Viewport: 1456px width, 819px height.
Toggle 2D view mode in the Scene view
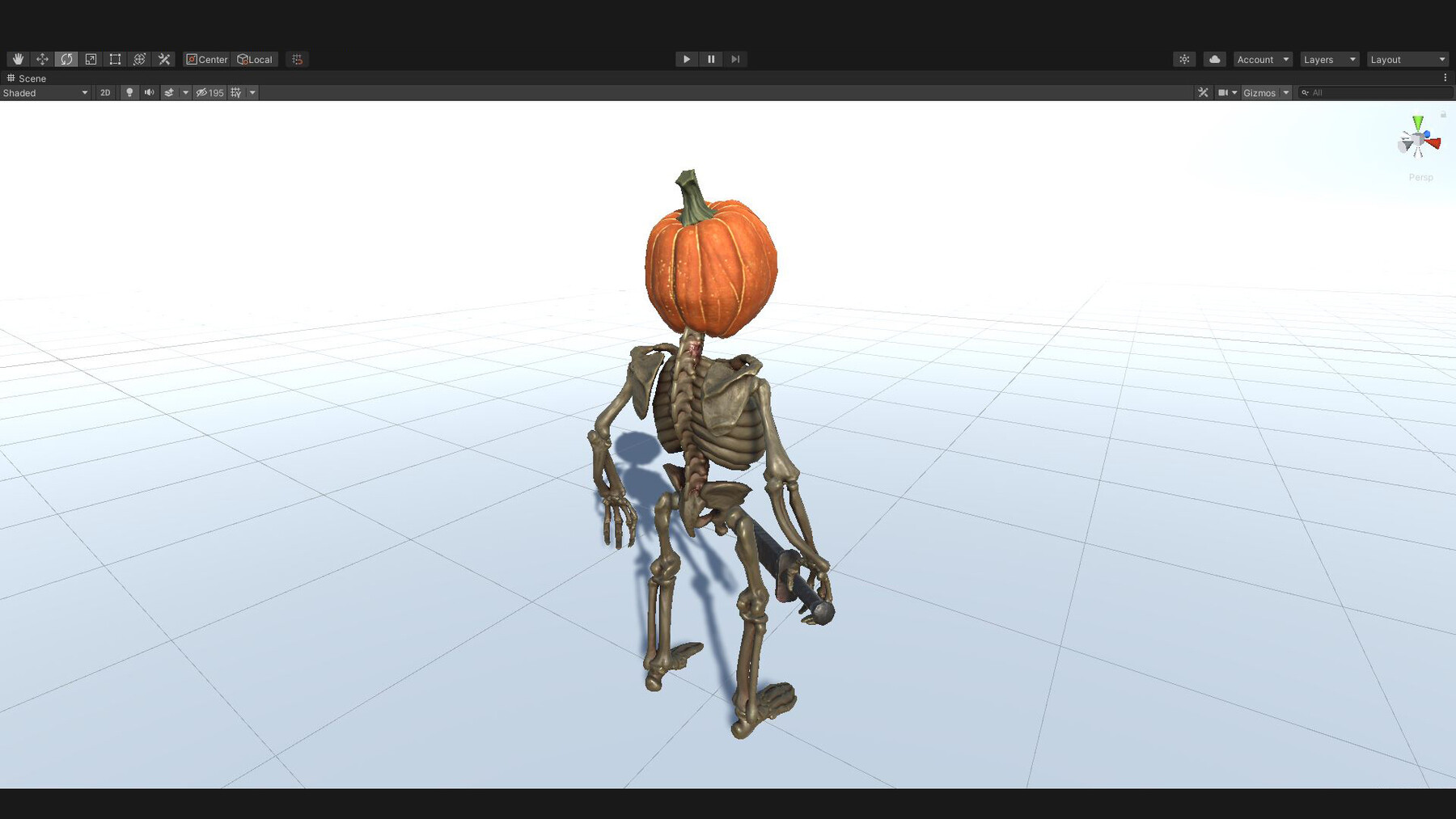(x=105, y=92)
